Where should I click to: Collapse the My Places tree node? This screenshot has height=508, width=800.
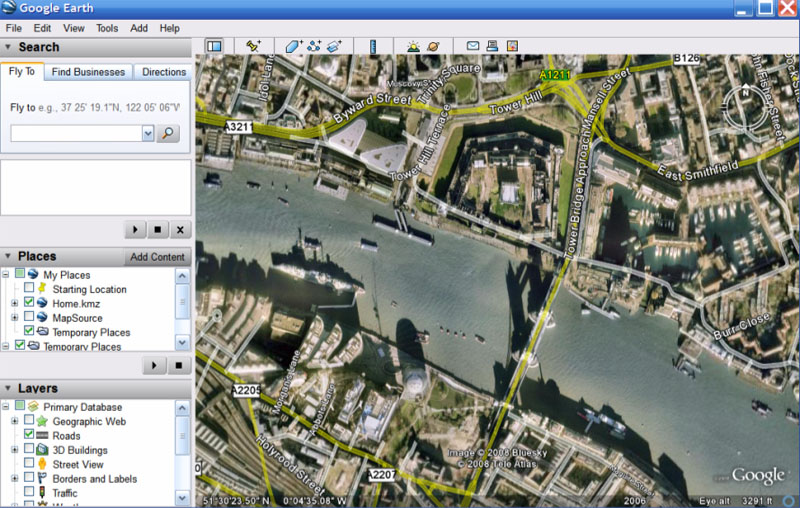[x=6, y=274]
